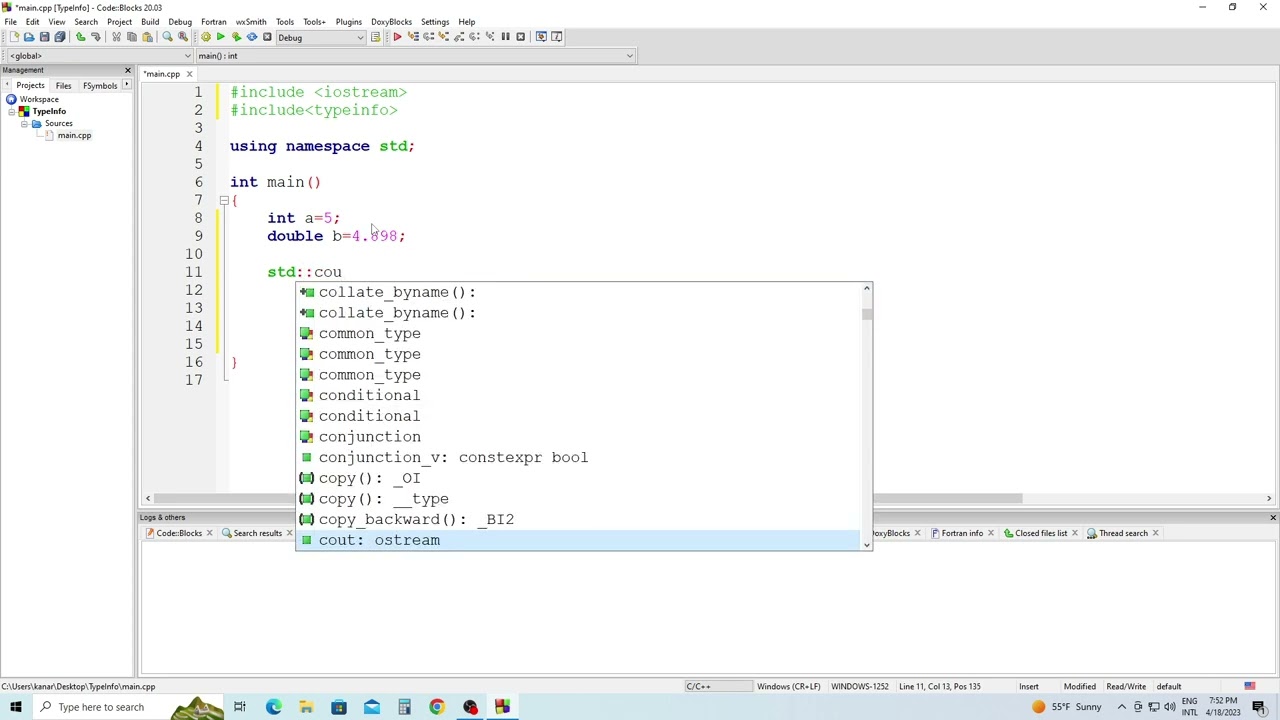Collapse the main function code fold marker

224,200
